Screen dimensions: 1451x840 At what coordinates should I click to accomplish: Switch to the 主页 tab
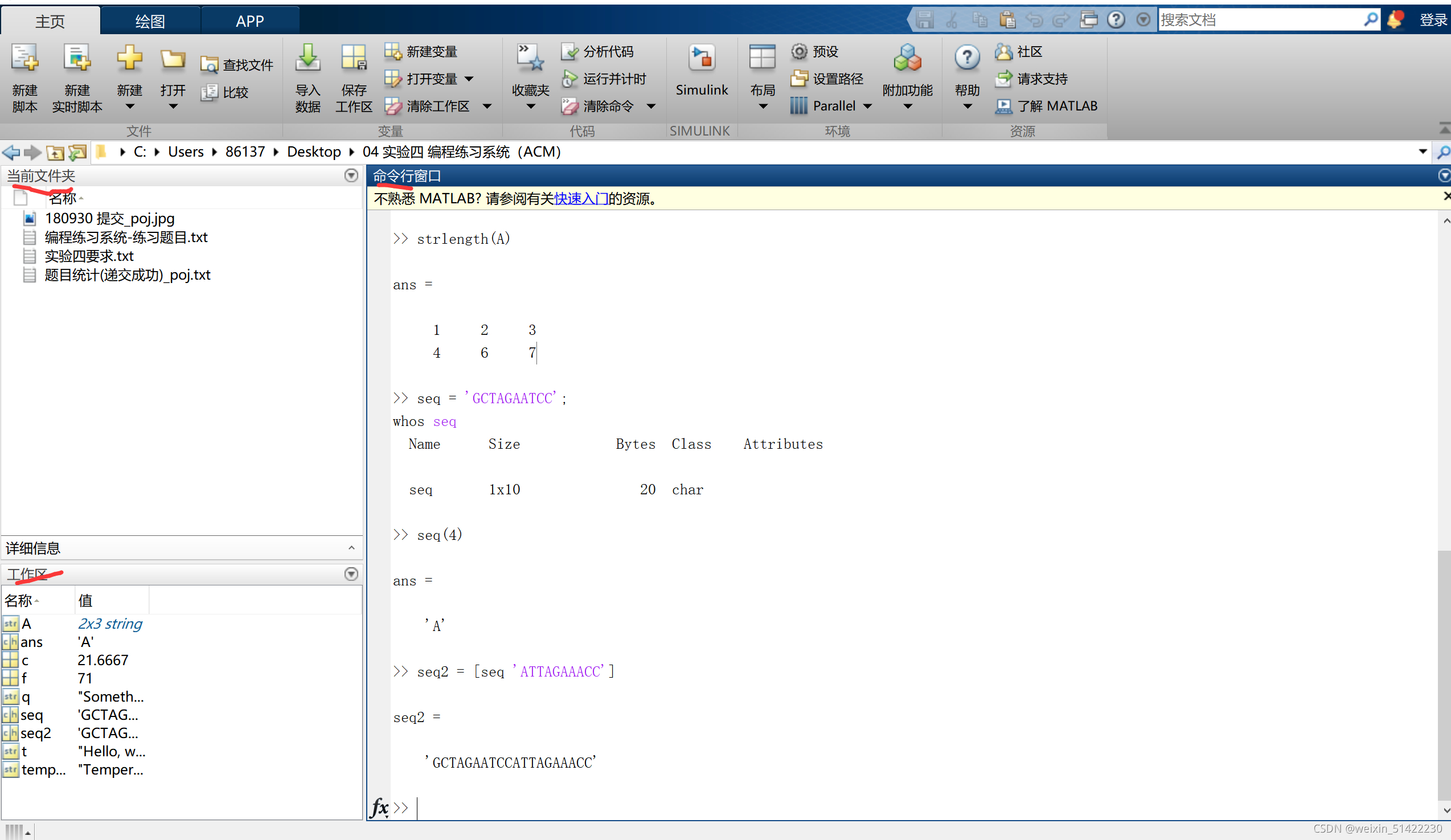coord(50,21)
